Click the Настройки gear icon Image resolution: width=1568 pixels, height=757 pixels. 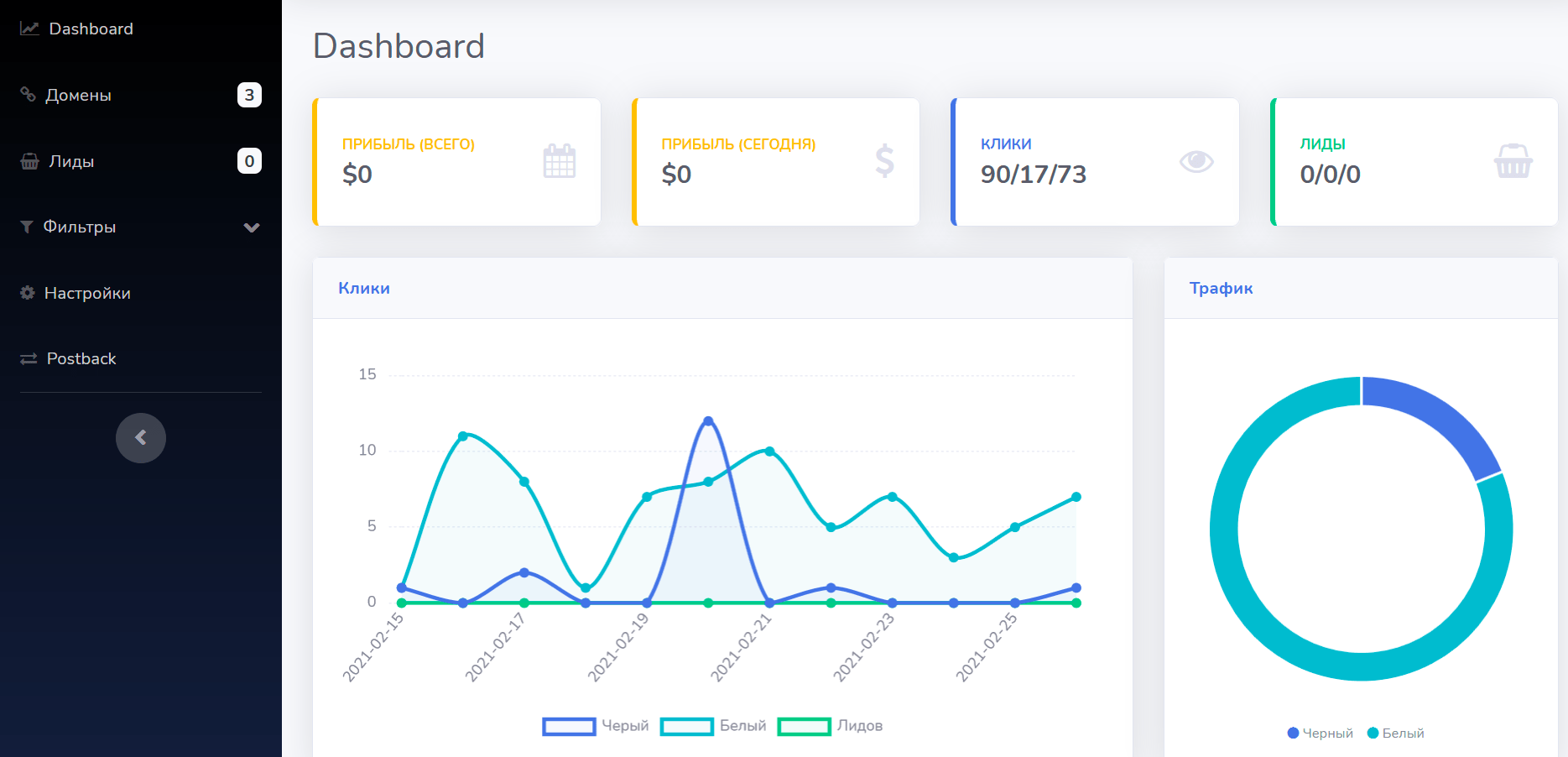[x=28, y=292]
